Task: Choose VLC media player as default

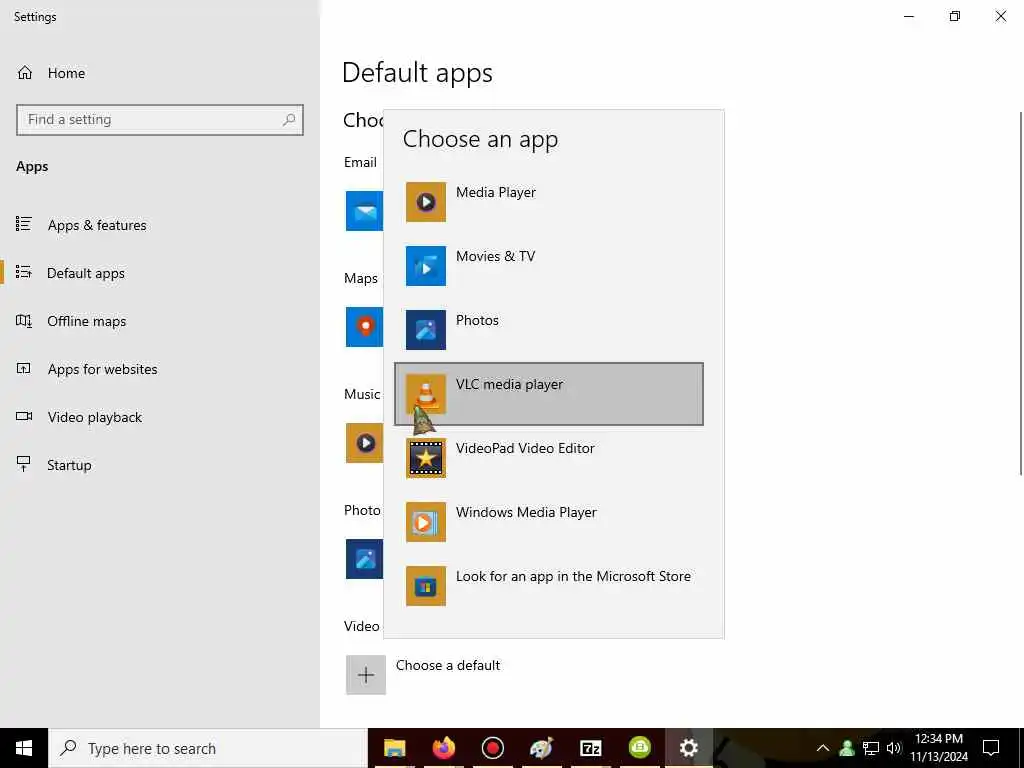Action: [x=549, y=394]
